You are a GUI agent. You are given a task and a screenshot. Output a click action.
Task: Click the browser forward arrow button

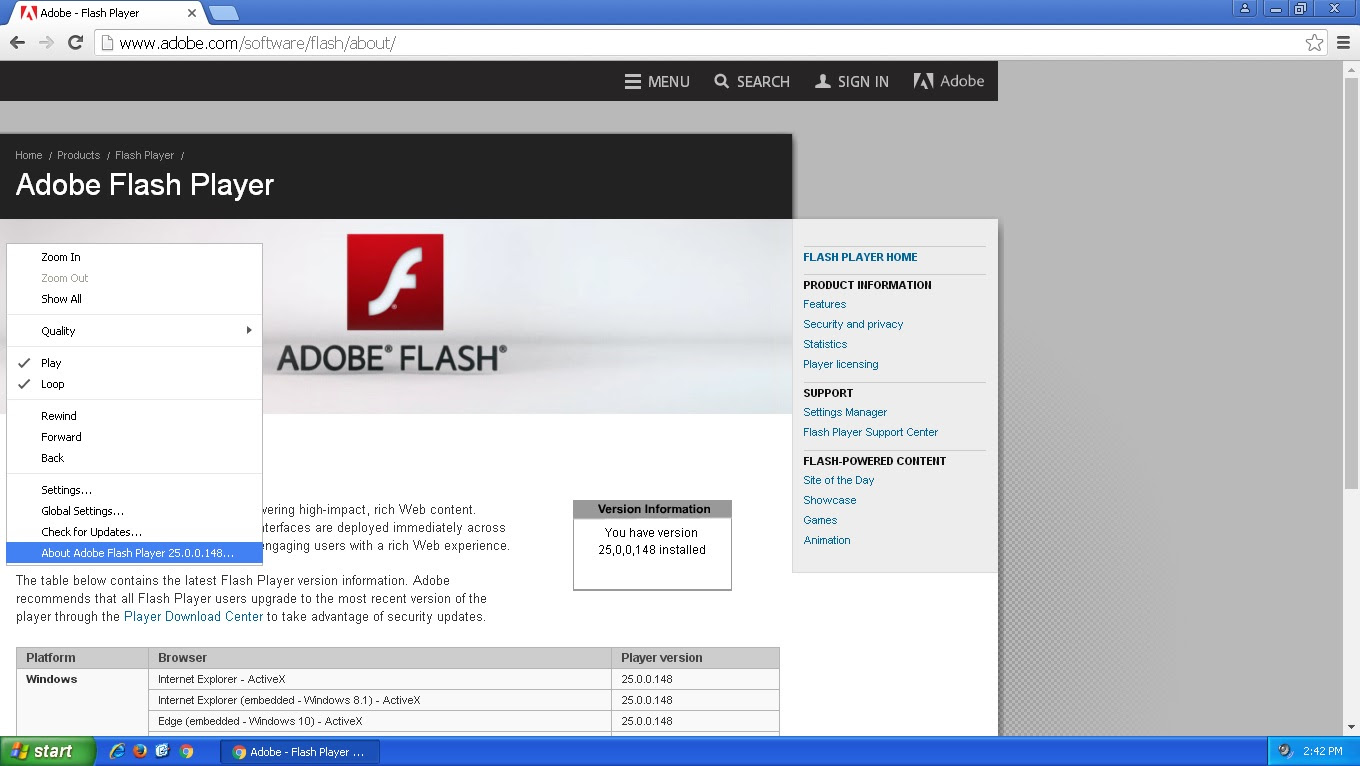click(x=46, y=43)
